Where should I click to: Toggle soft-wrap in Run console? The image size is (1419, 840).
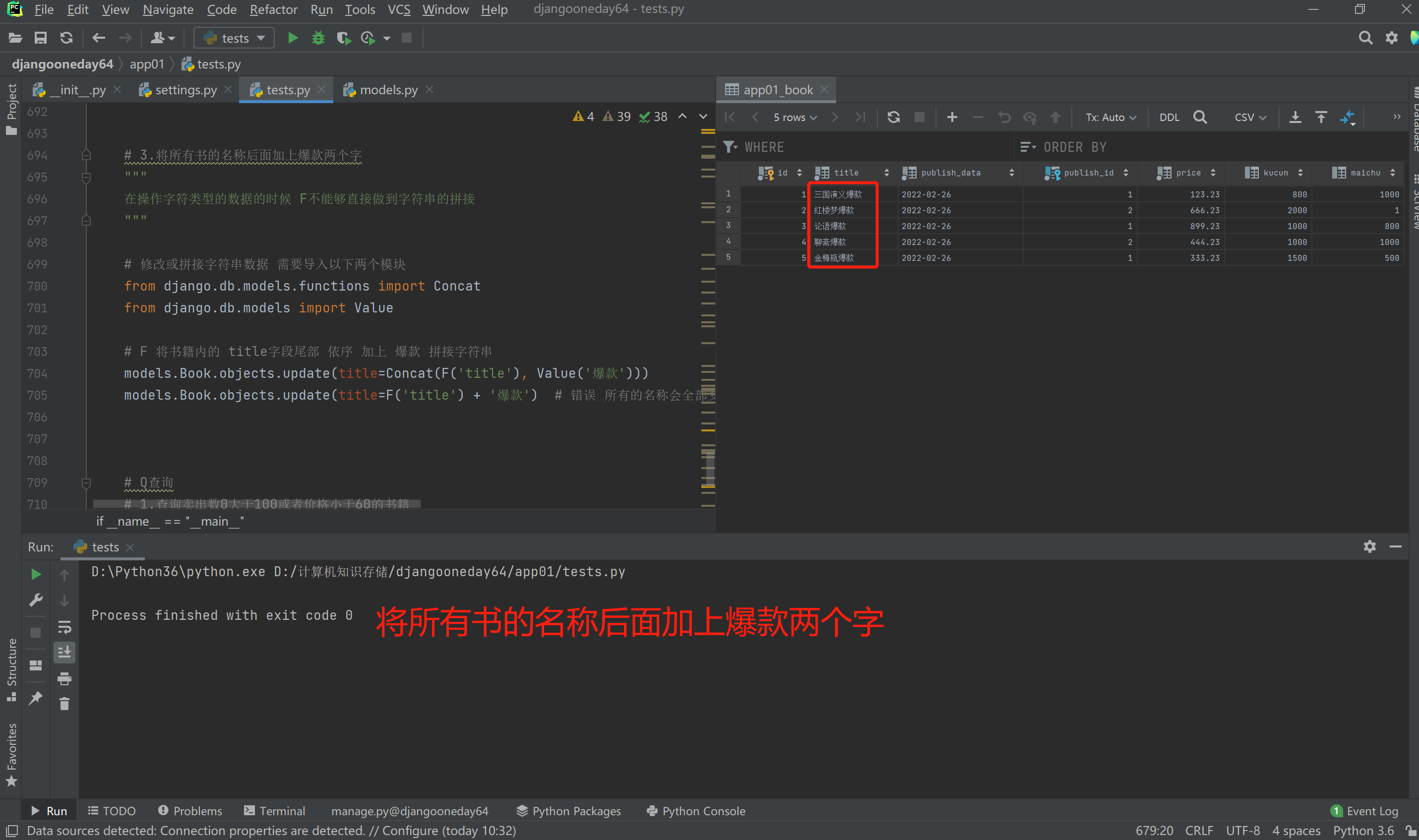tap(64, 627)
